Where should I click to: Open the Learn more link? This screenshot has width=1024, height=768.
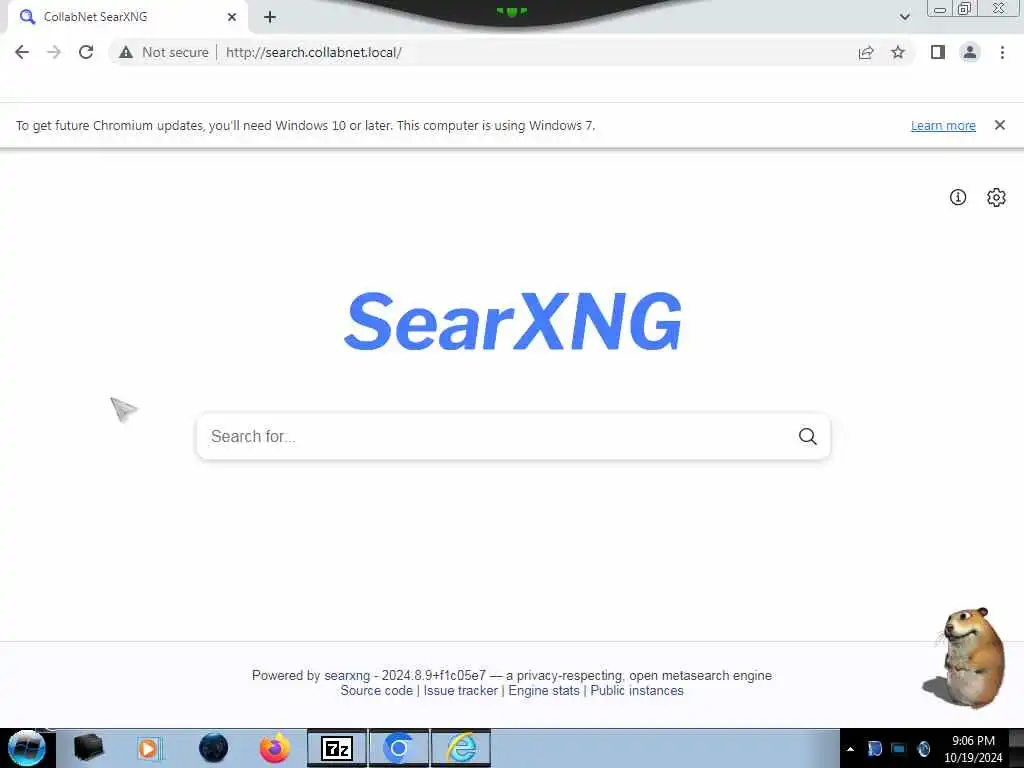coord(943,125)
